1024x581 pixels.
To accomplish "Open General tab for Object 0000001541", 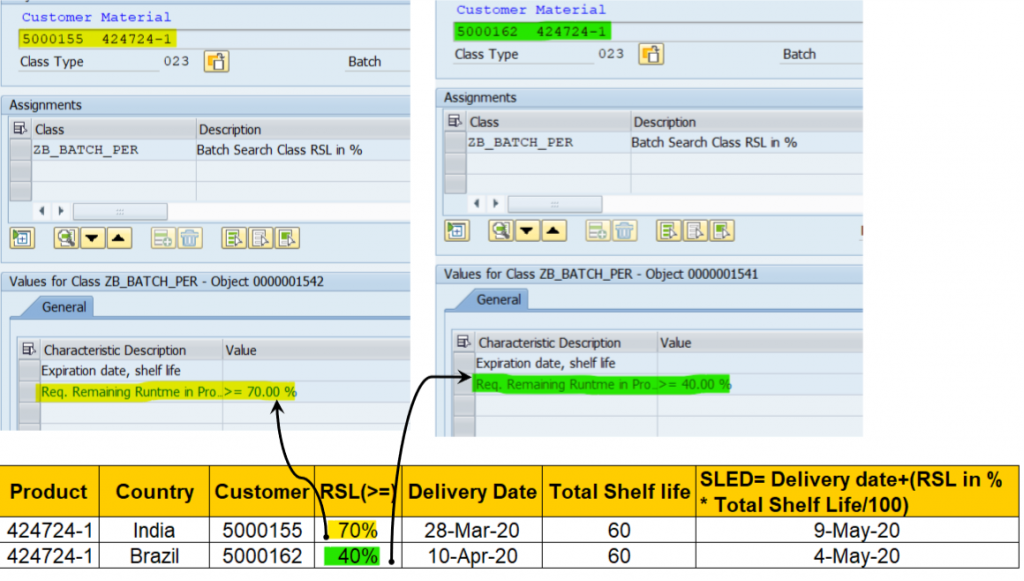I will [498, 300].
